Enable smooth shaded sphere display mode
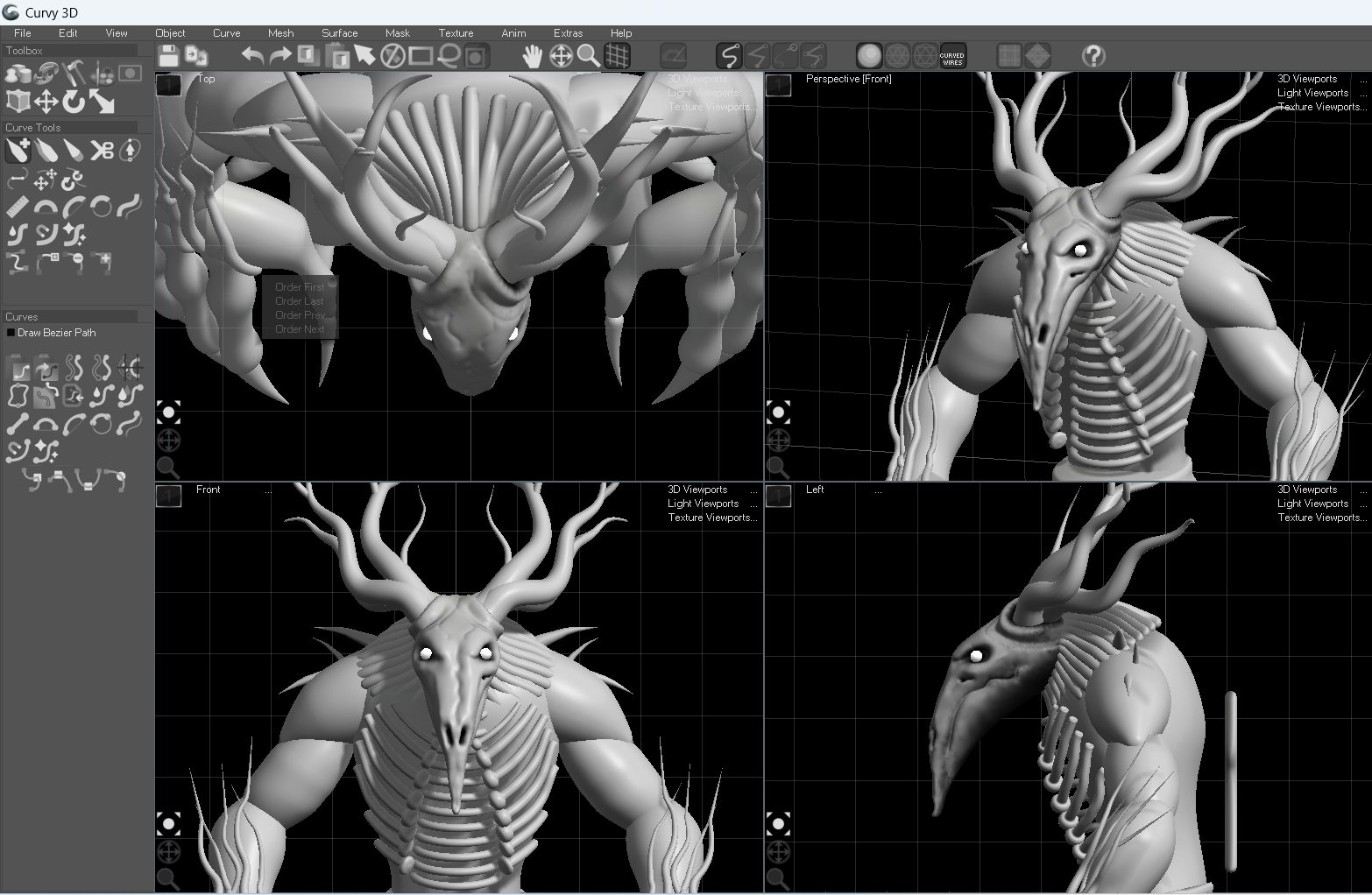Image resolution: width=1372 pixels, height=895 pixels. (869, 56)
